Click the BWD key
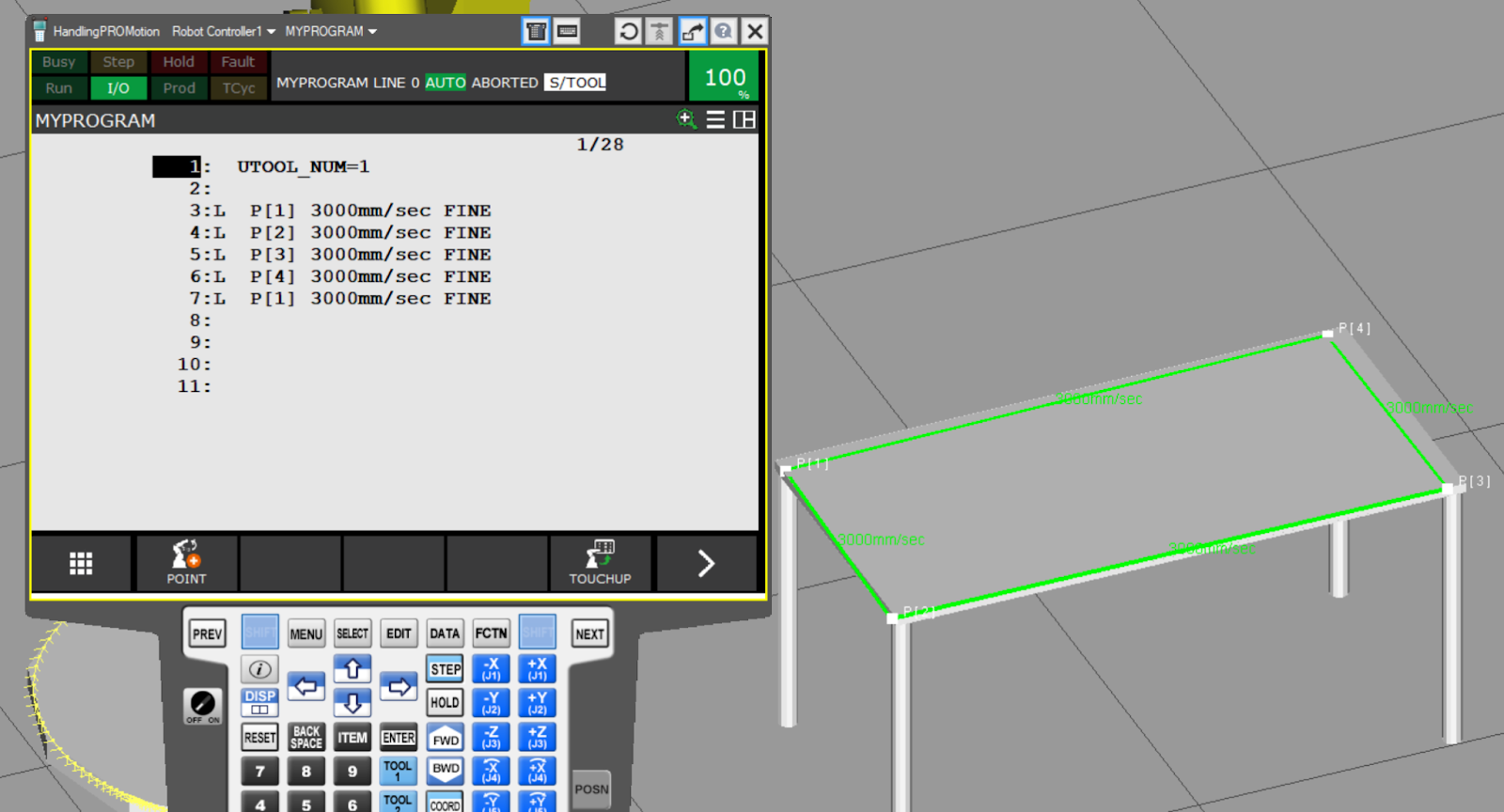The image size is (1504, 812). [446, 771]
